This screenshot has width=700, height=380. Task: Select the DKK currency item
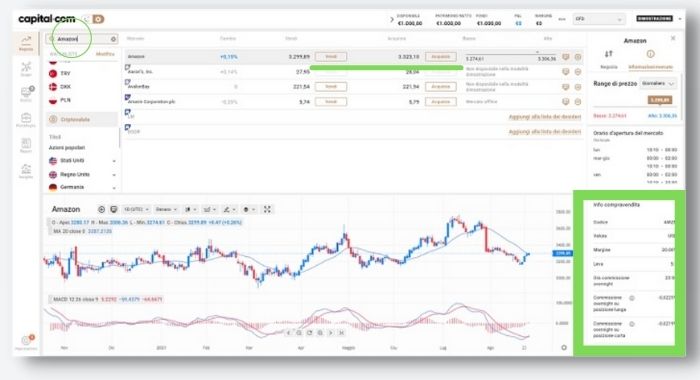coord(60,87)
